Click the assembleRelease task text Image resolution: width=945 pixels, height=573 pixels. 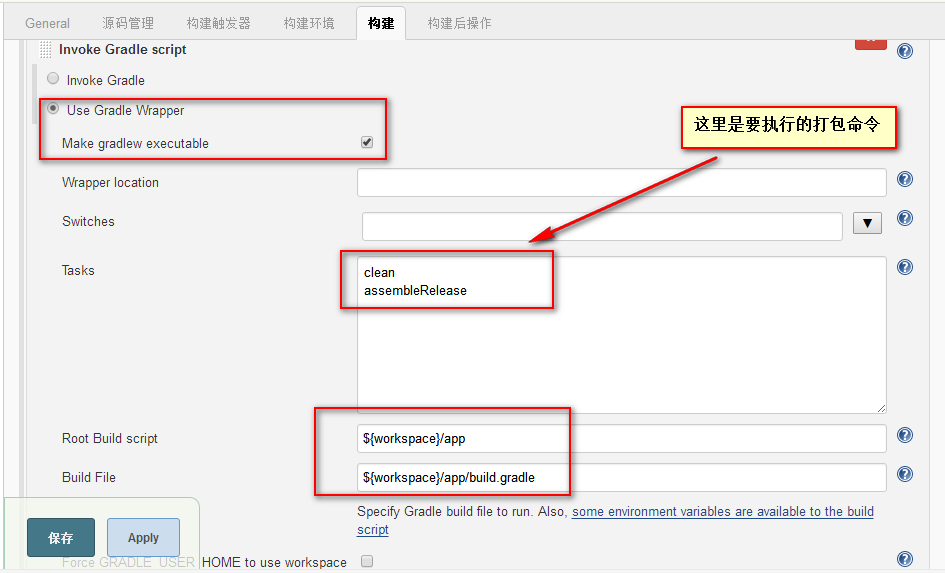tap(415, 290)
